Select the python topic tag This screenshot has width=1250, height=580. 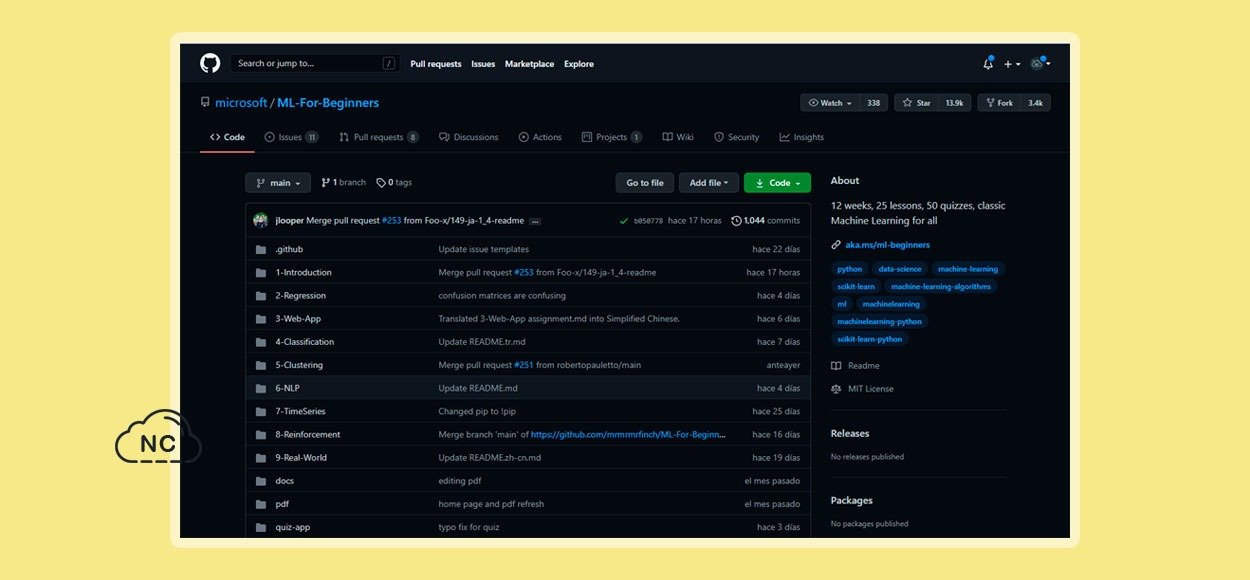[849, 269]
